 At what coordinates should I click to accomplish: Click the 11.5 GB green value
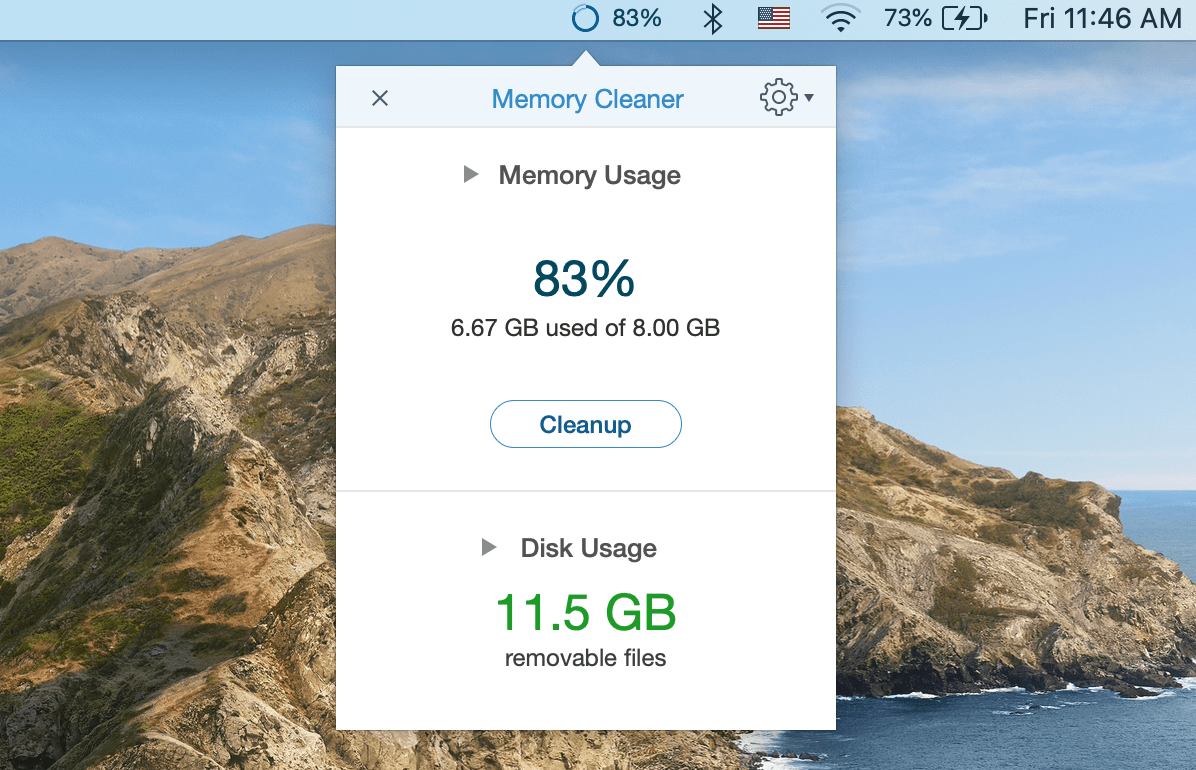pos(586,613)
